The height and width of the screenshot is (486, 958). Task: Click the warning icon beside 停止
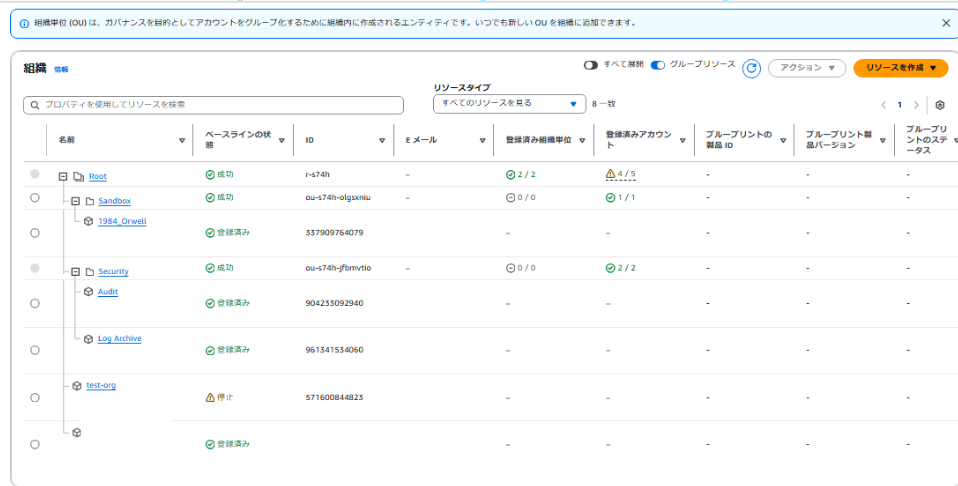(x=210, y=397)
